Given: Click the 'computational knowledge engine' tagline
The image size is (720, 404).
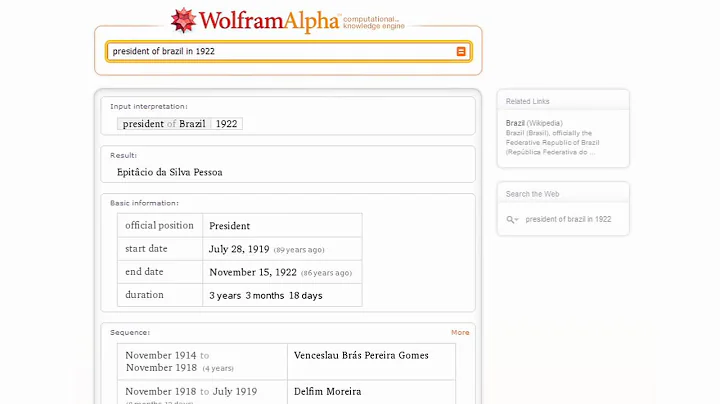Looking at the screenshot, I should click(374, 22).
